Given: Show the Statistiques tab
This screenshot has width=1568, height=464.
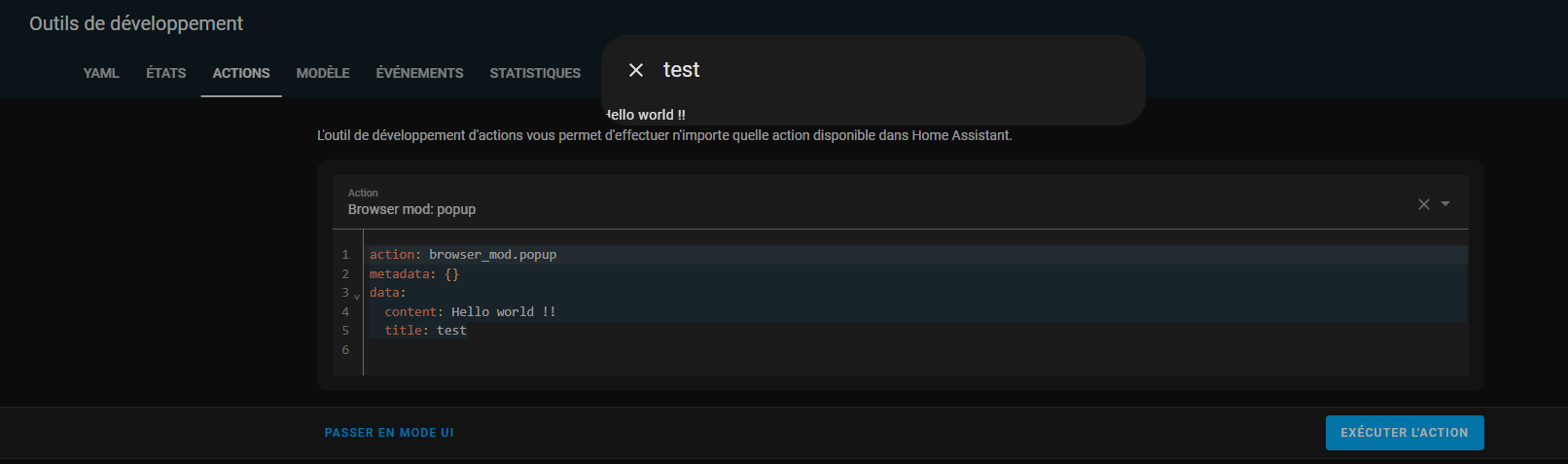Looking at the screenshot, I should click(x=535, y=73).
